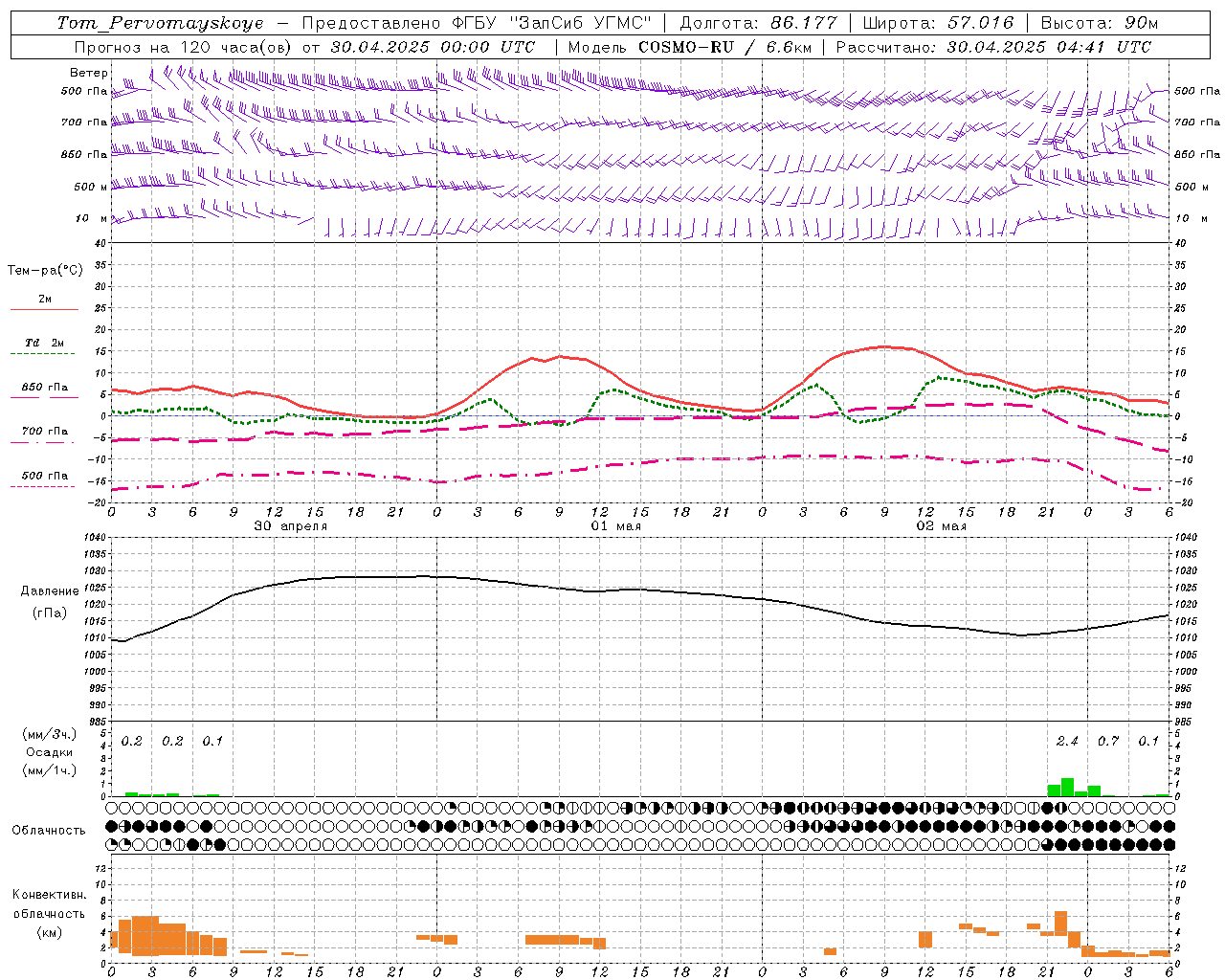Click the 'Предоставлено ФГБУ "ЗапСиб УГМС"' provider text
1225x980 pixels.
[477, 23]
